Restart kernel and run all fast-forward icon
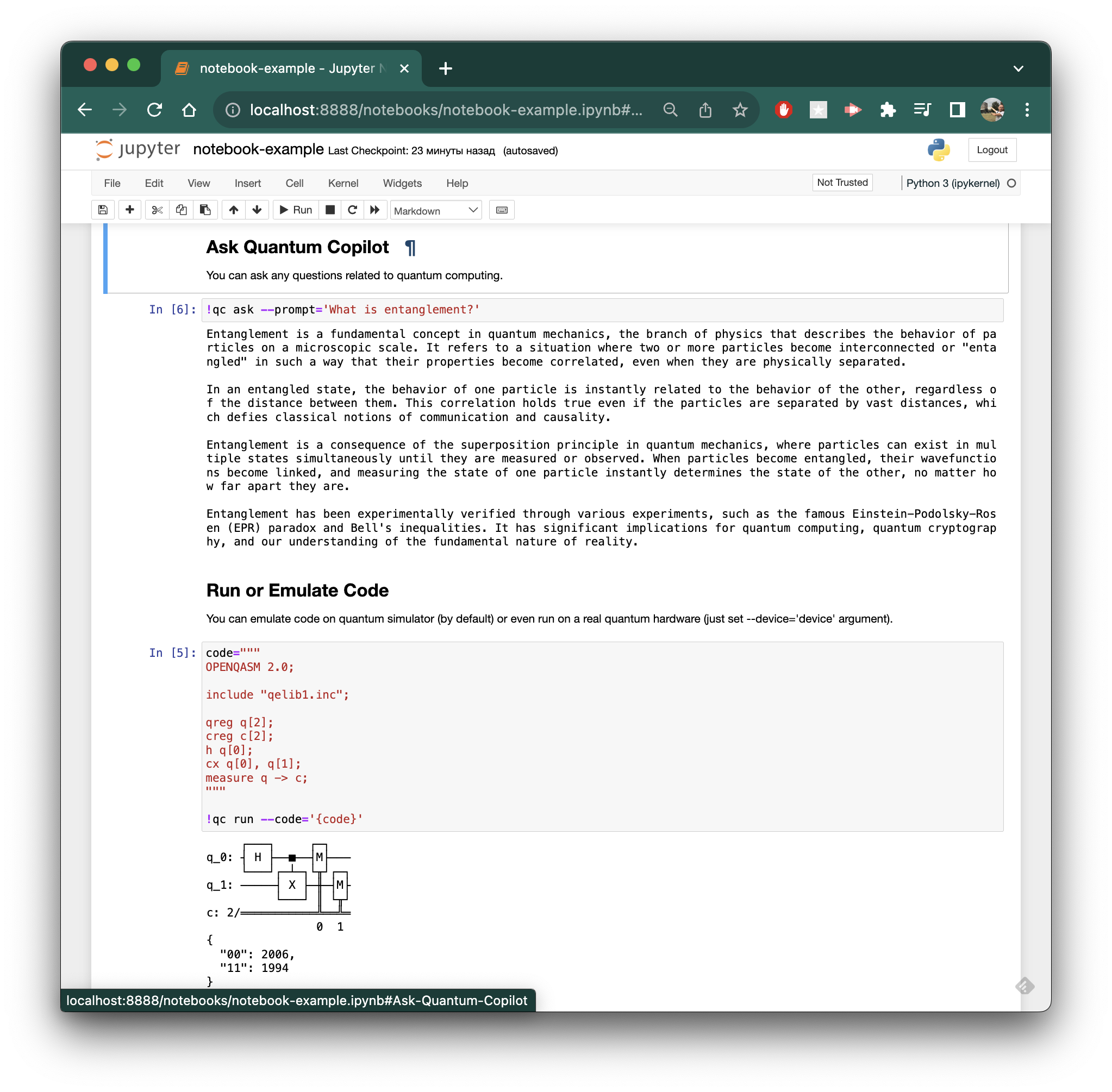This screenshot has width=1112, height=1092. [x=374, y=210]
